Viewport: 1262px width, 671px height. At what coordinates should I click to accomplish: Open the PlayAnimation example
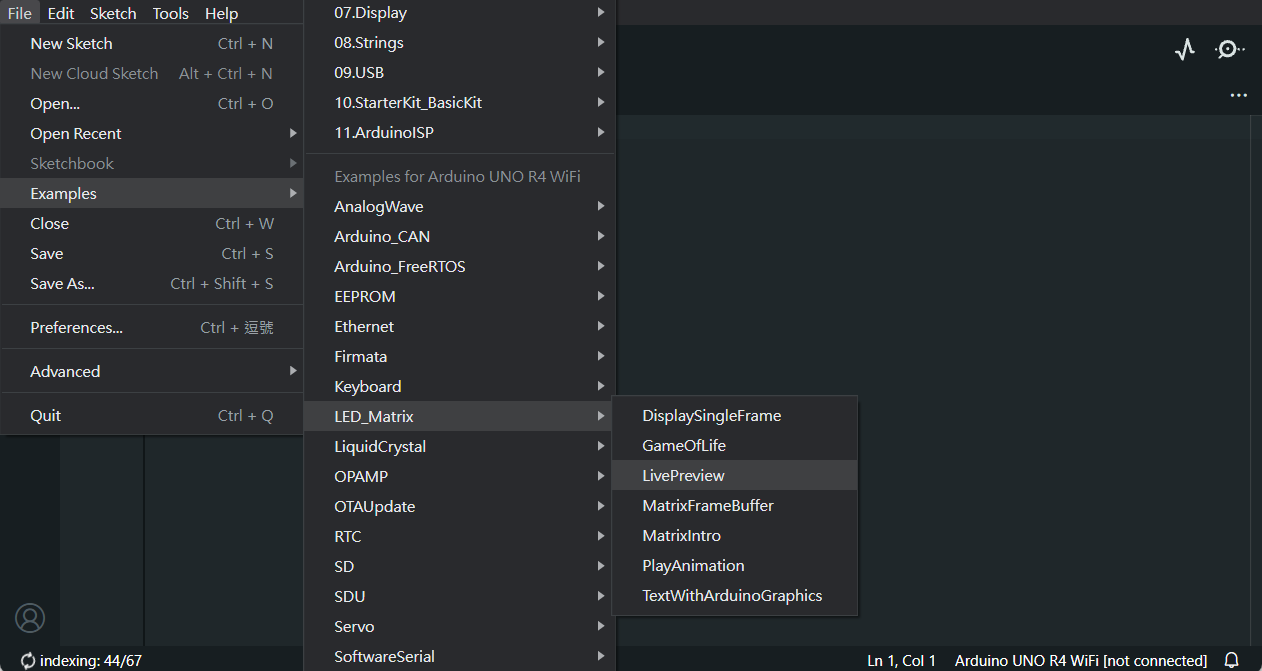coord(735,566)
